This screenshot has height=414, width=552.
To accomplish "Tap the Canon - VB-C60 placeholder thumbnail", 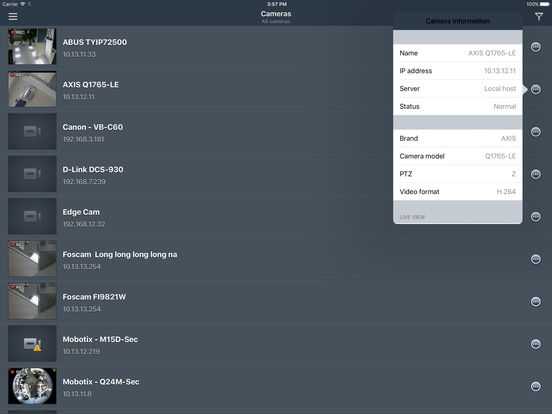I will 32,131.
